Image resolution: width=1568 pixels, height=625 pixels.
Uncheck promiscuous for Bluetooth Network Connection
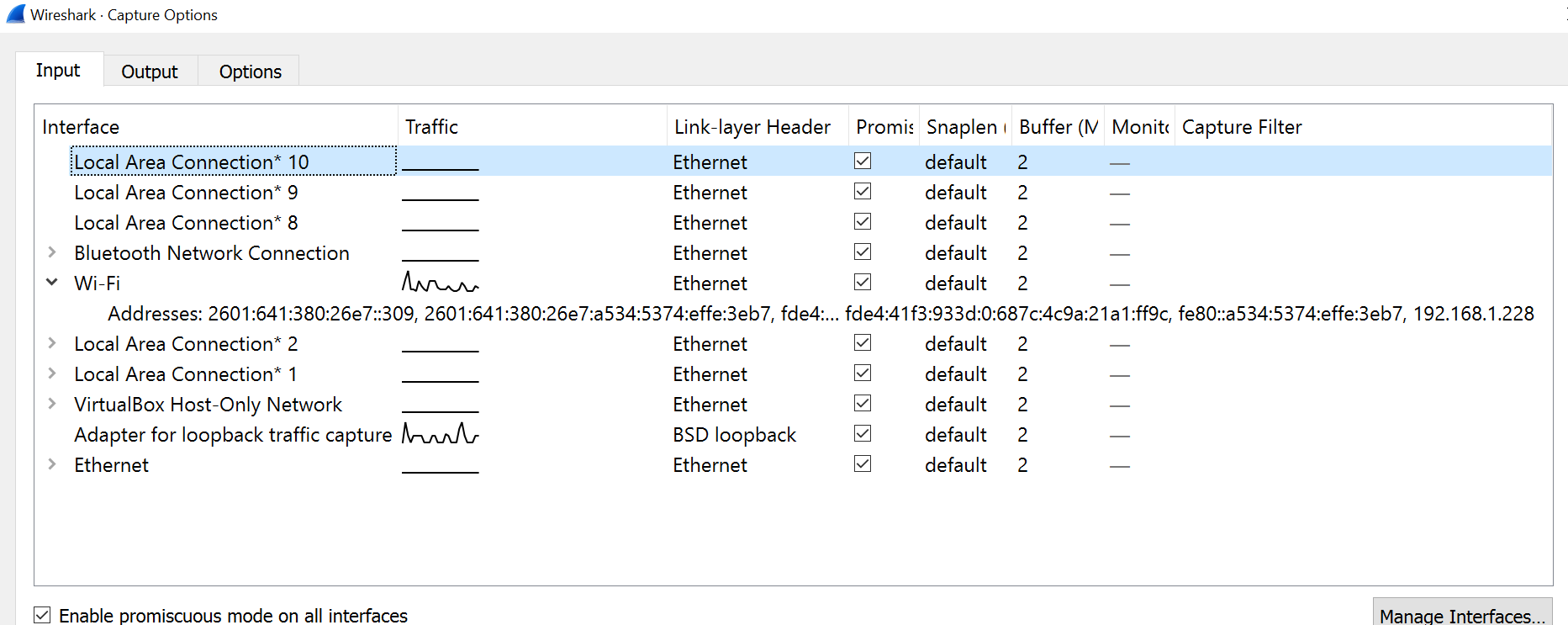click(x=863, y=252)
